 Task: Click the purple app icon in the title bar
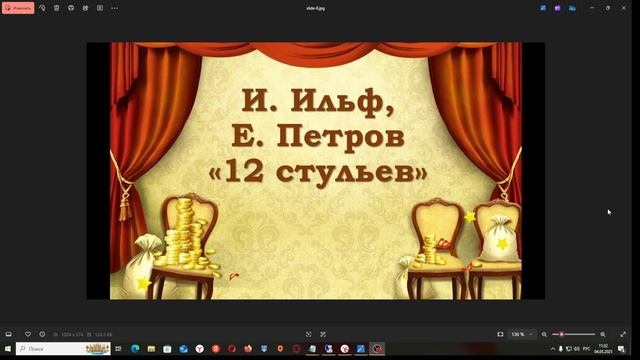tap(558, 8)
